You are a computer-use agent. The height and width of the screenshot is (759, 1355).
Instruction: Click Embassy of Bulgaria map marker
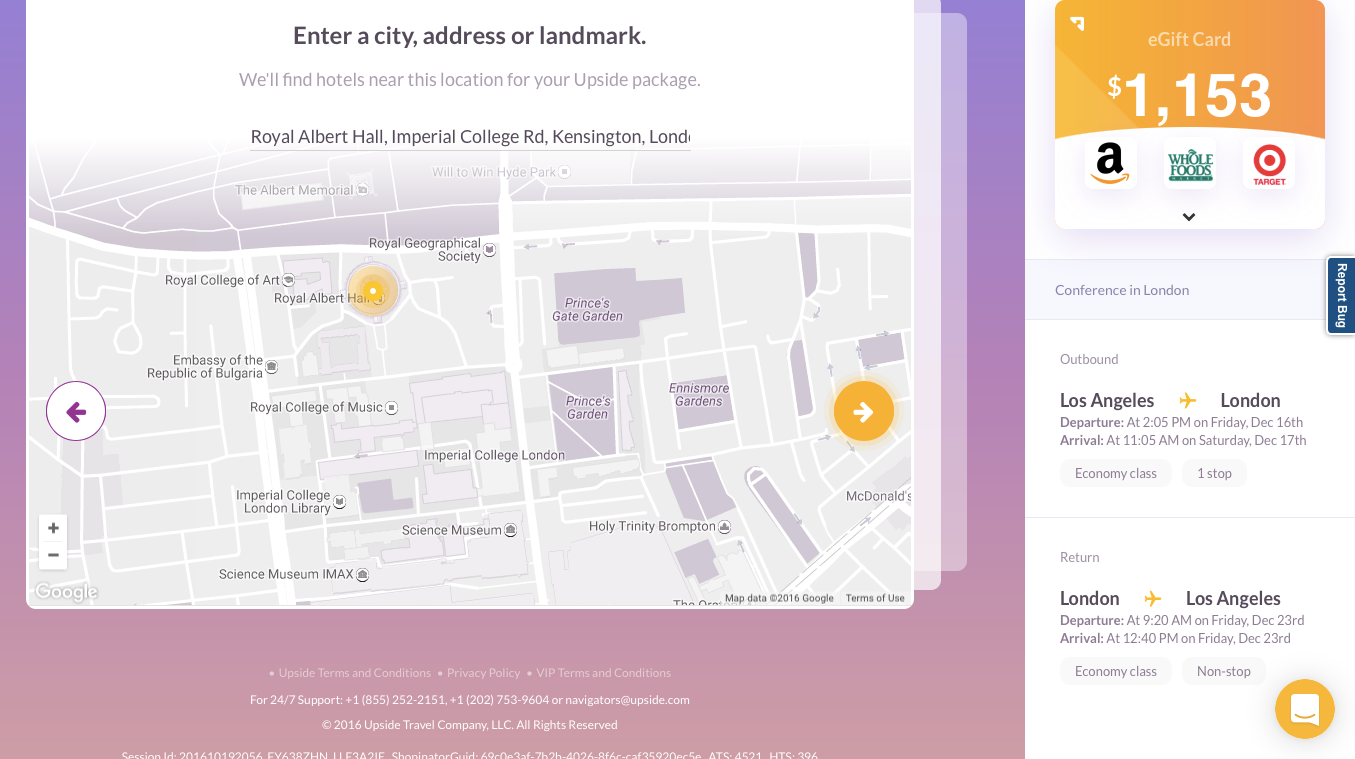(272, 367)
